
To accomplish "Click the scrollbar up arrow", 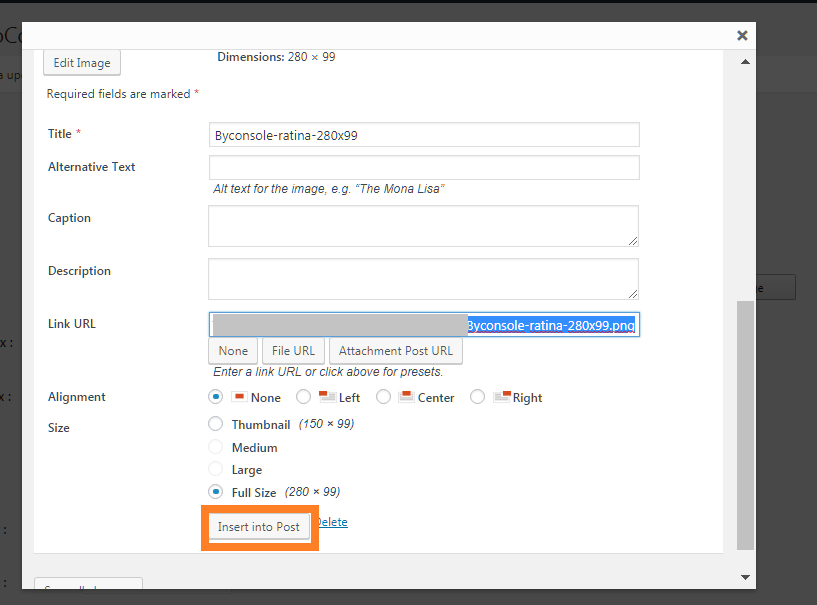I will (x=746, y=61).
